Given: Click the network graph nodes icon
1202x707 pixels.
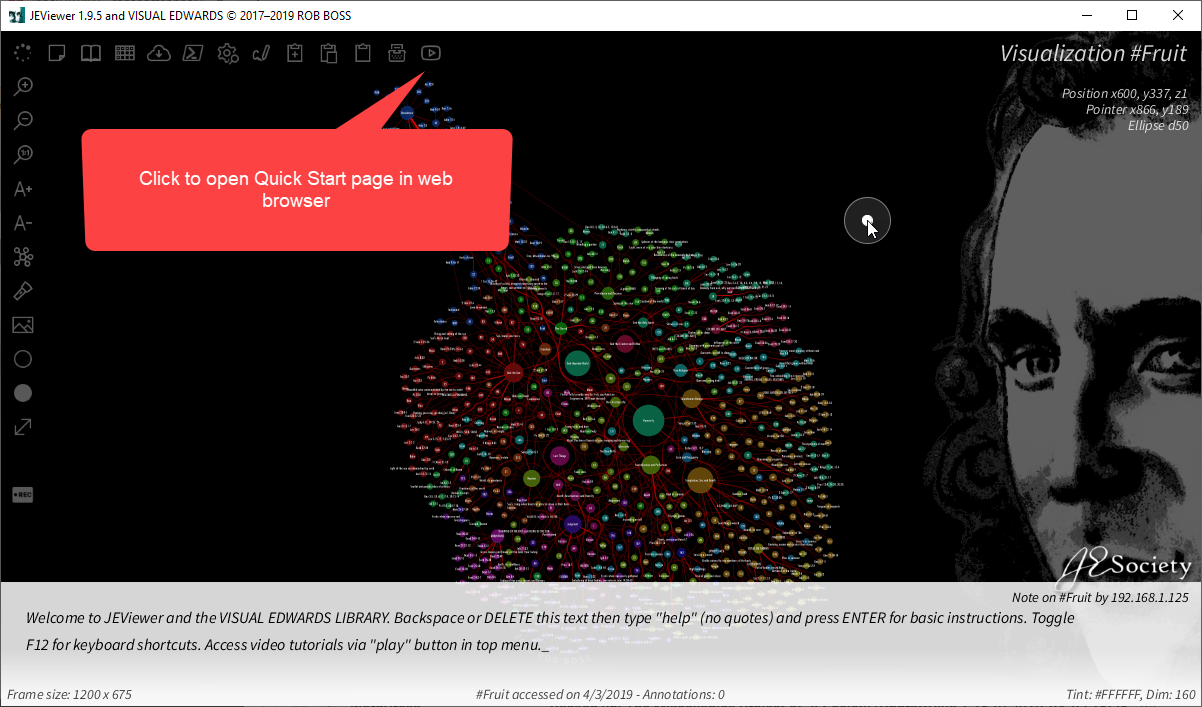Looking at the screenshot, I should click(x=23, y=257).
